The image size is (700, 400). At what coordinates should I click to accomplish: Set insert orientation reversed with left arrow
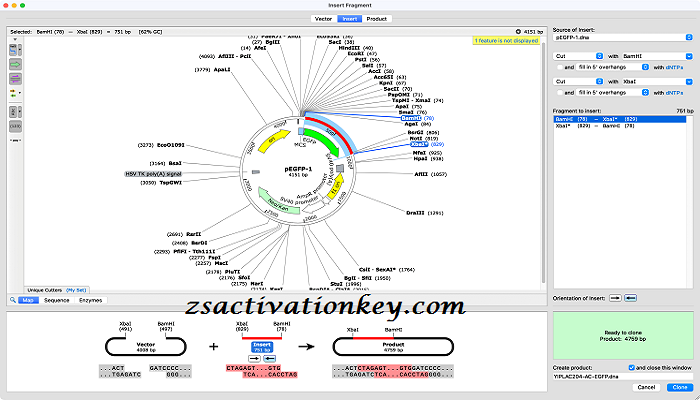630,298
